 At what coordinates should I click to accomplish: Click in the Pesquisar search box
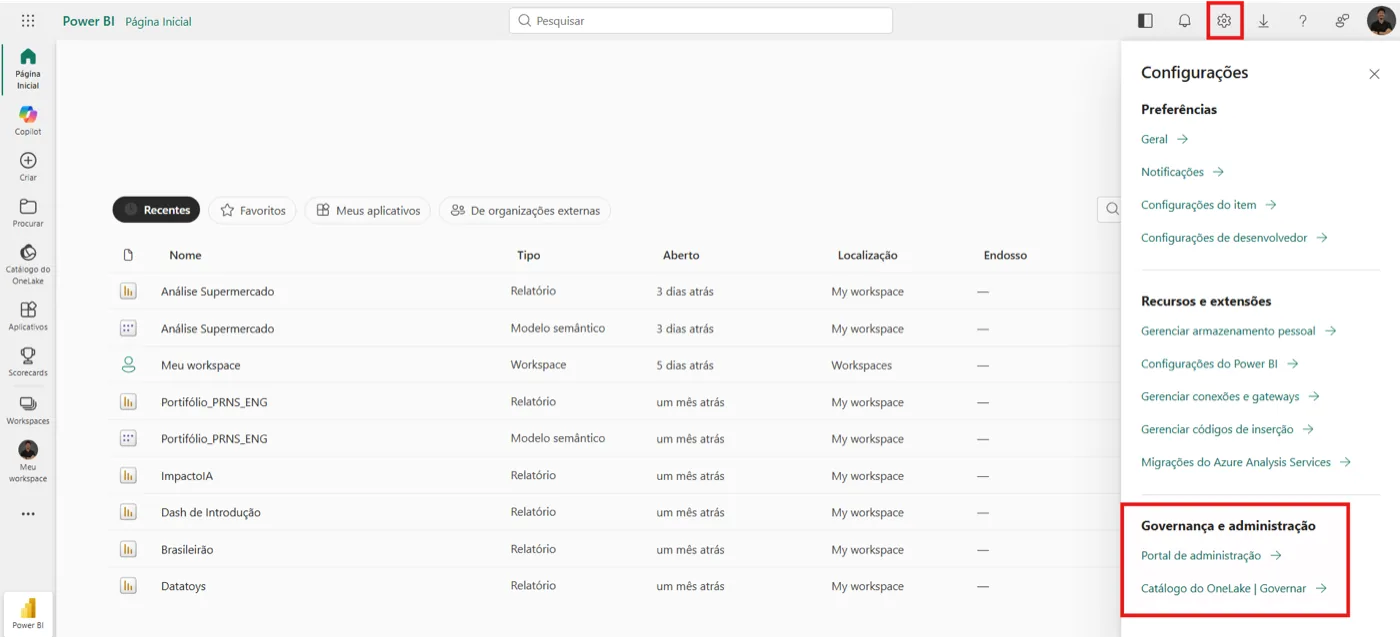[x=700, y=21]
